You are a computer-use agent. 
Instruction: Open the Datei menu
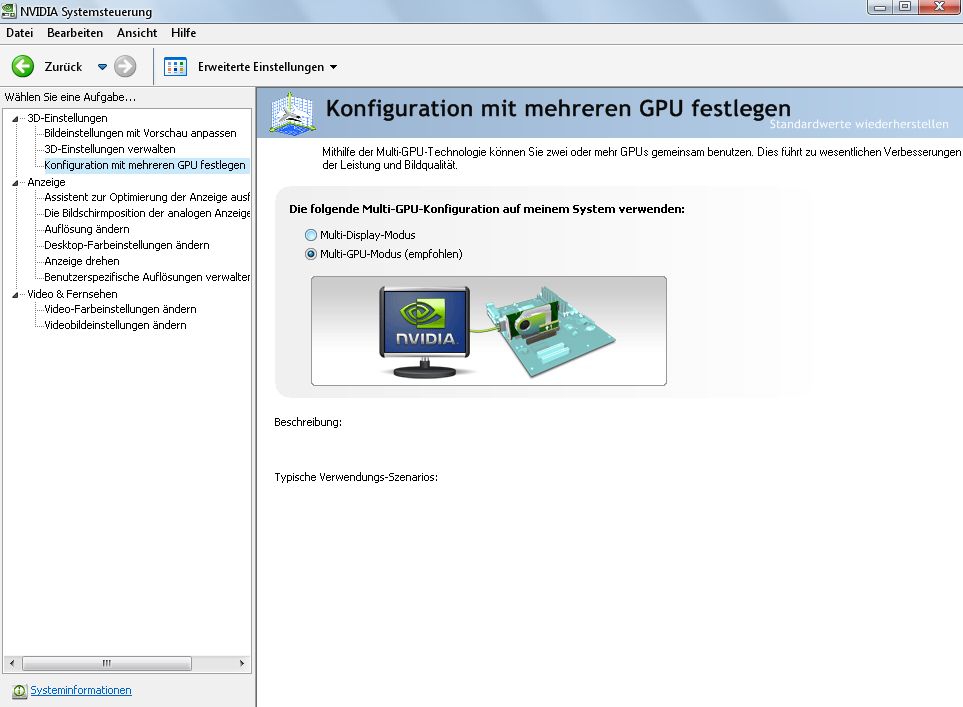(x=20, y=33)
